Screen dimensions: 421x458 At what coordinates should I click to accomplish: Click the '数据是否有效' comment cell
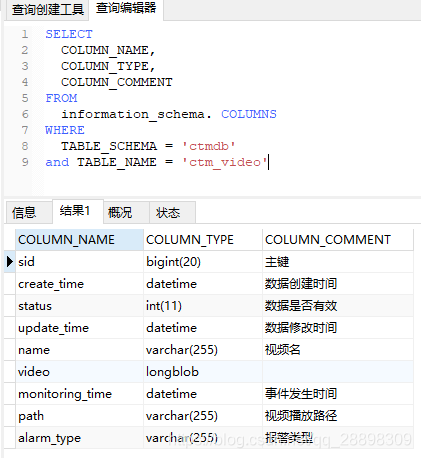tap(338, 306)
